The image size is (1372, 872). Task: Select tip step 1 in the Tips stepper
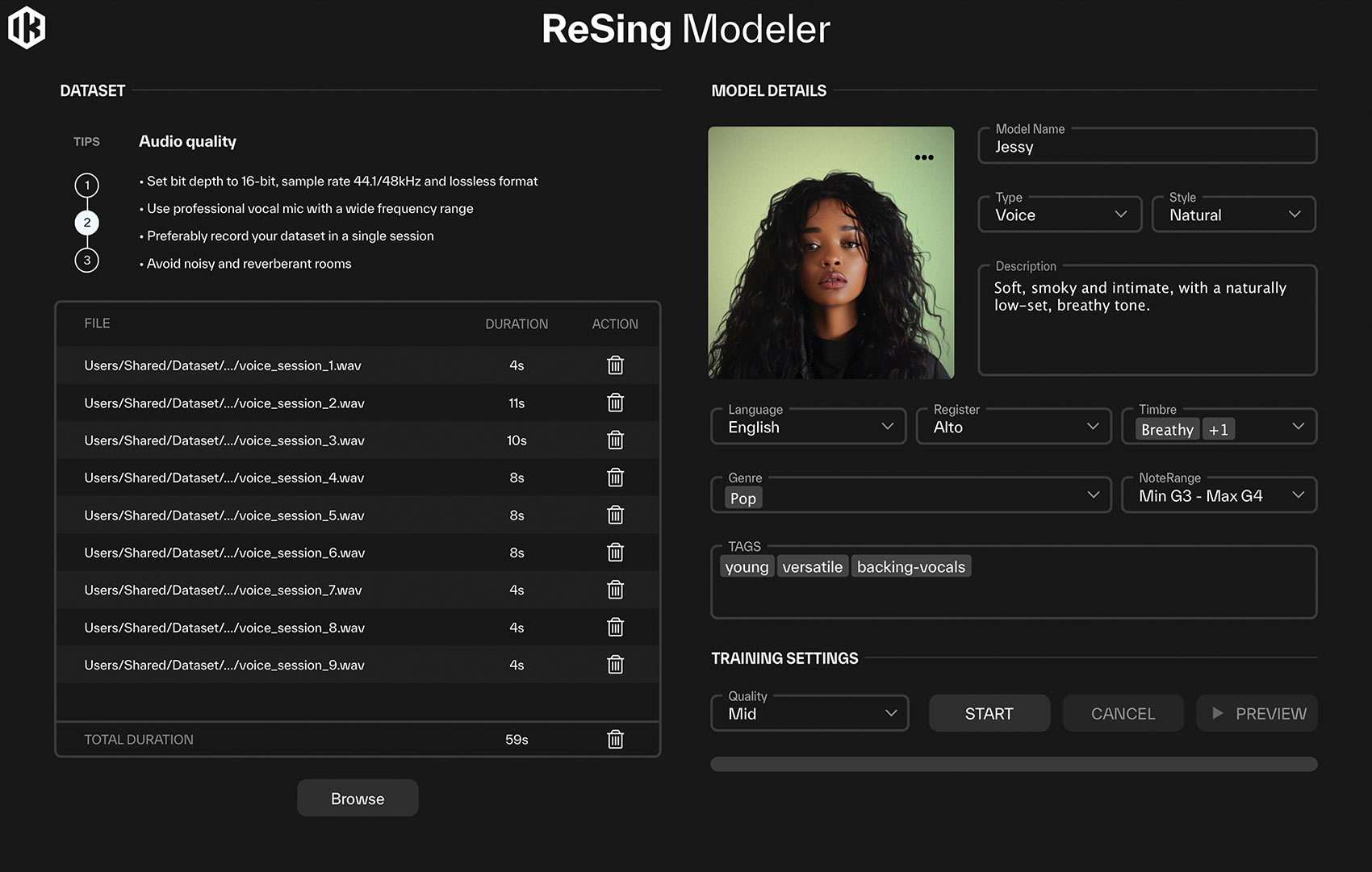tap(86, 184)
